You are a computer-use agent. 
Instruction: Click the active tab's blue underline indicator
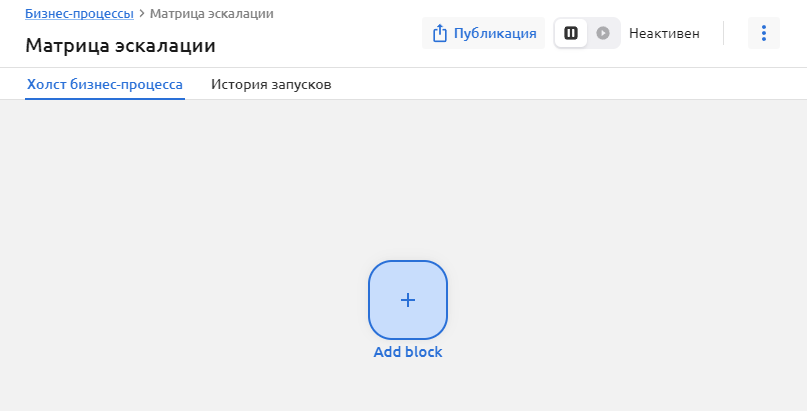(x=105, y=98)
